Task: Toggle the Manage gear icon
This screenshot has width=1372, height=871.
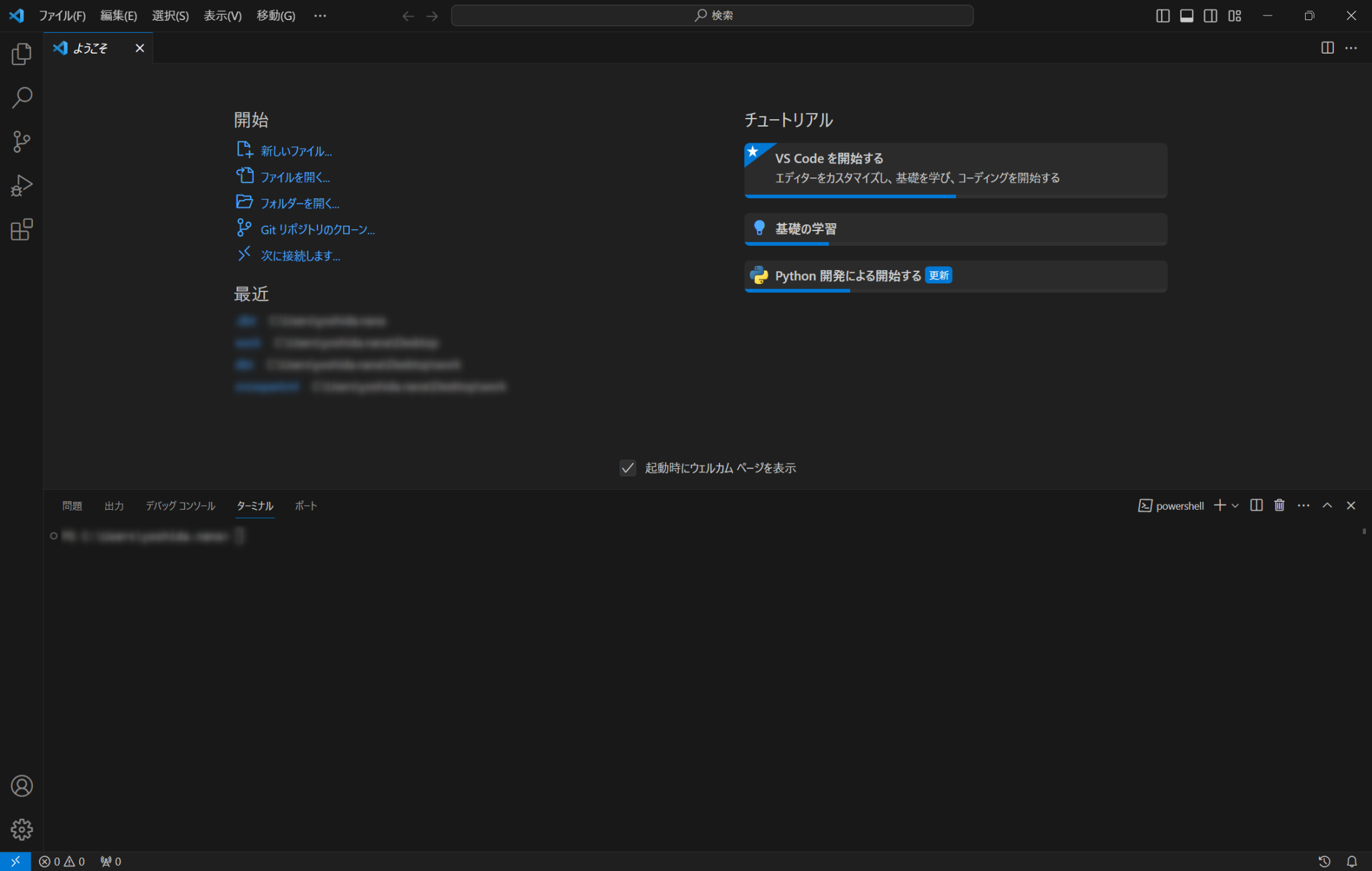Action: [x=22, y=829]
